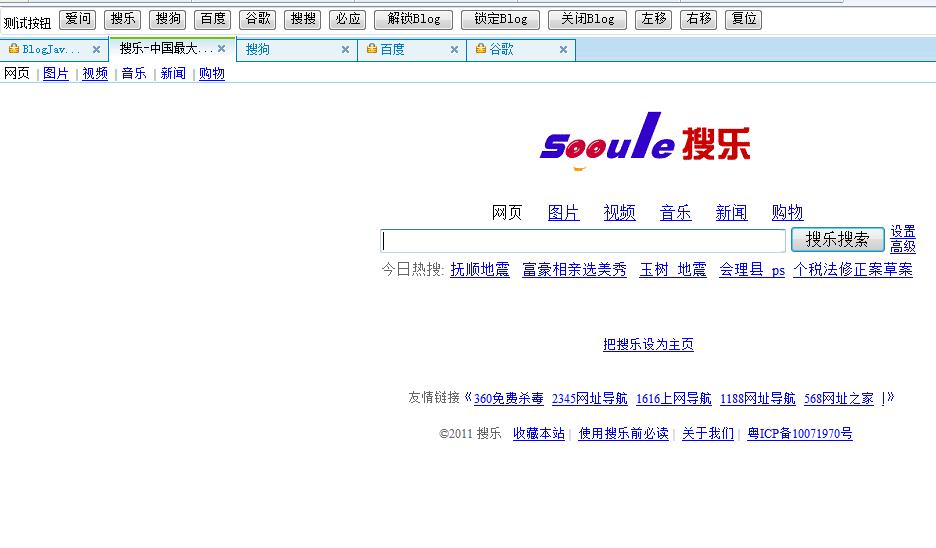Click the 关闭Blog button
This screenshot has width=936, height=548.
[x=587, y=19]
